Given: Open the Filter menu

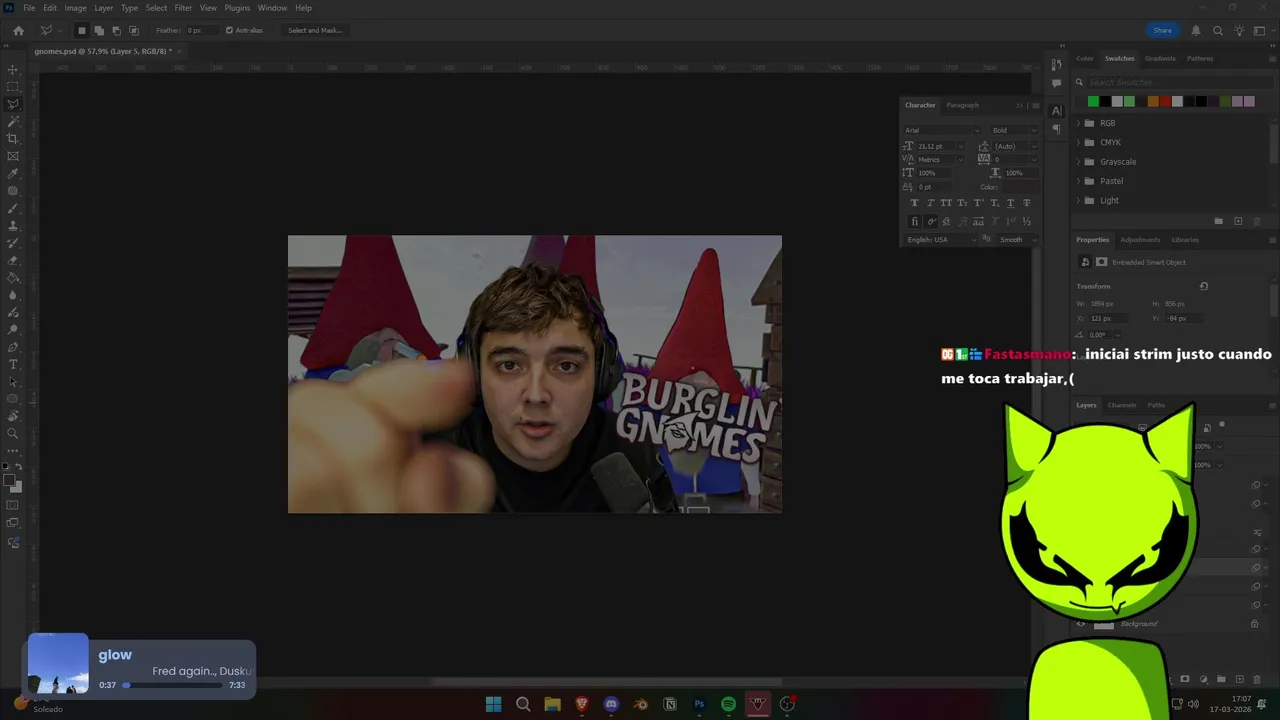Looking at the screenshot, I should tap(183, 8).
